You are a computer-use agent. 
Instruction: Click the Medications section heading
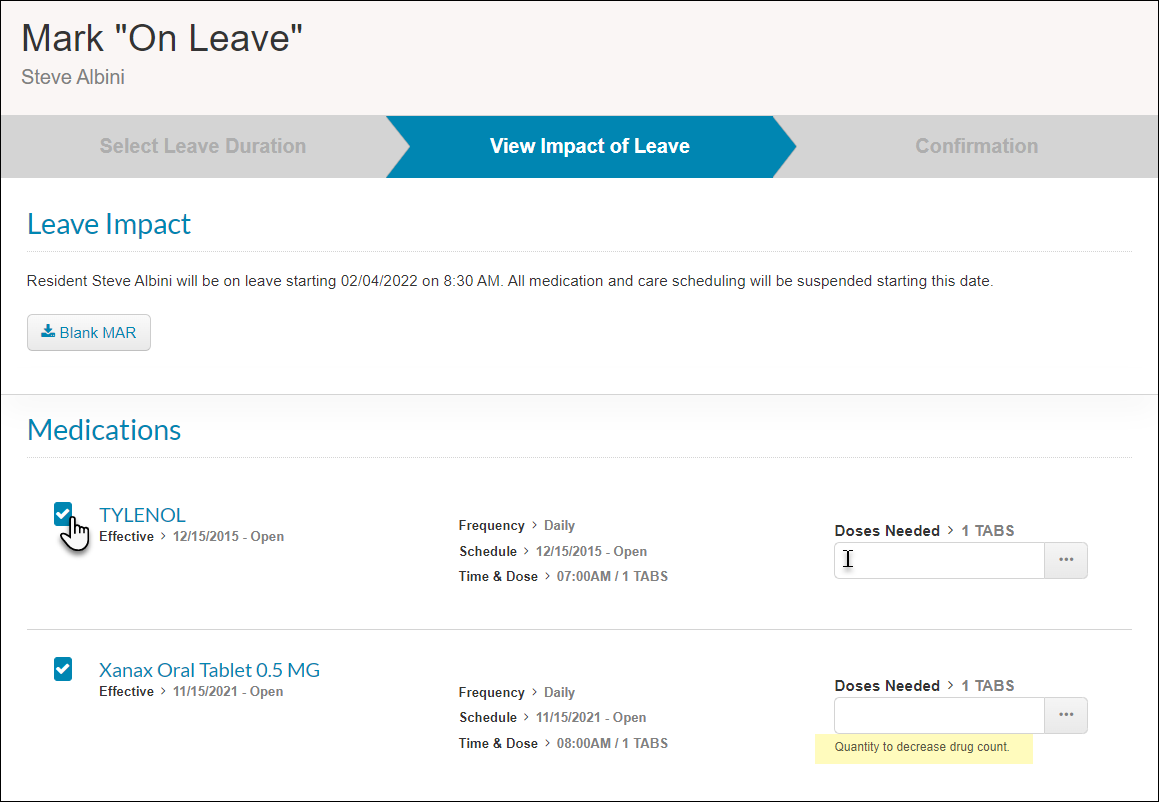coord(104,429)
